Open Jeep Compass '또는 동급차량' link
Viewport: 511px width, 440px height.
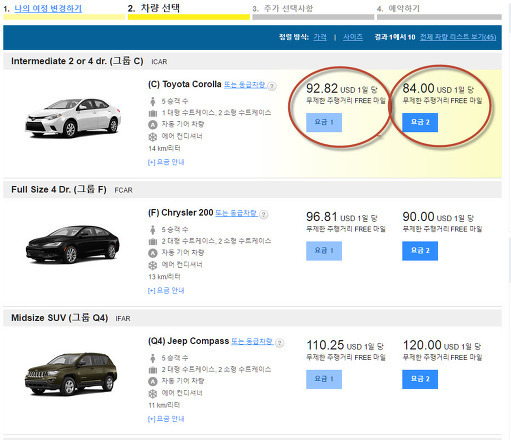point(252,341)
